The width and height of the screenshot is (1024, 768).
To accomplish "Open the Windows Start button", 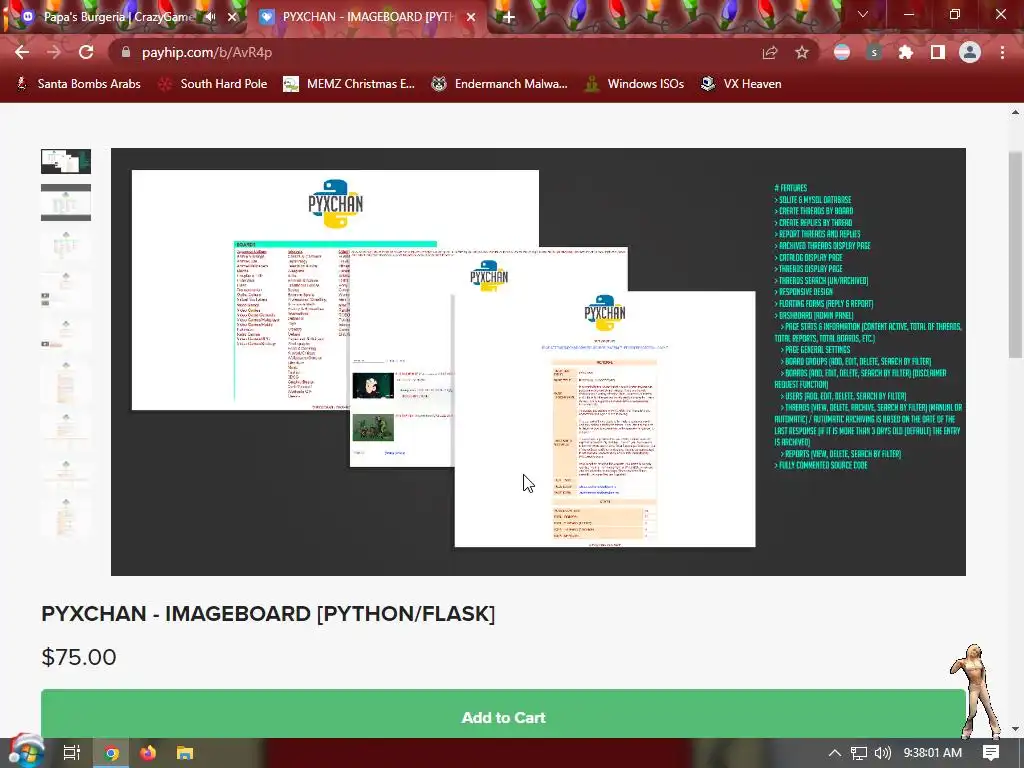I will click(x=26, y=751).
